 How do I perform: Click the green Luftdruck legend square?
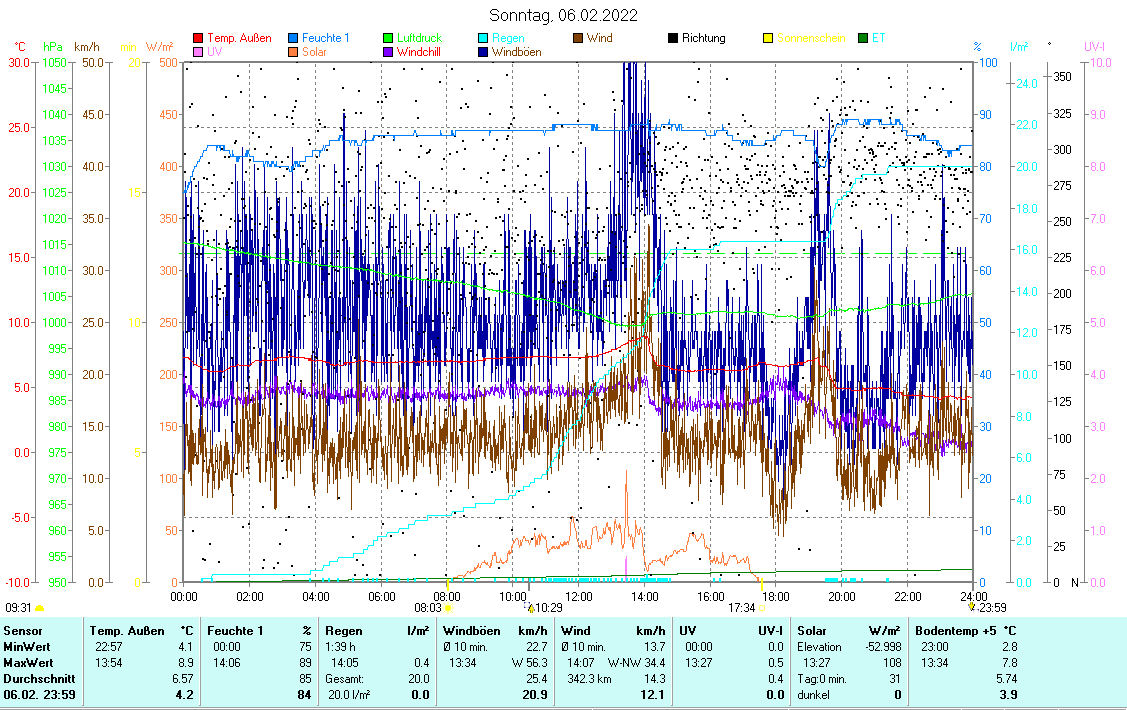click(x=388, y=38)
